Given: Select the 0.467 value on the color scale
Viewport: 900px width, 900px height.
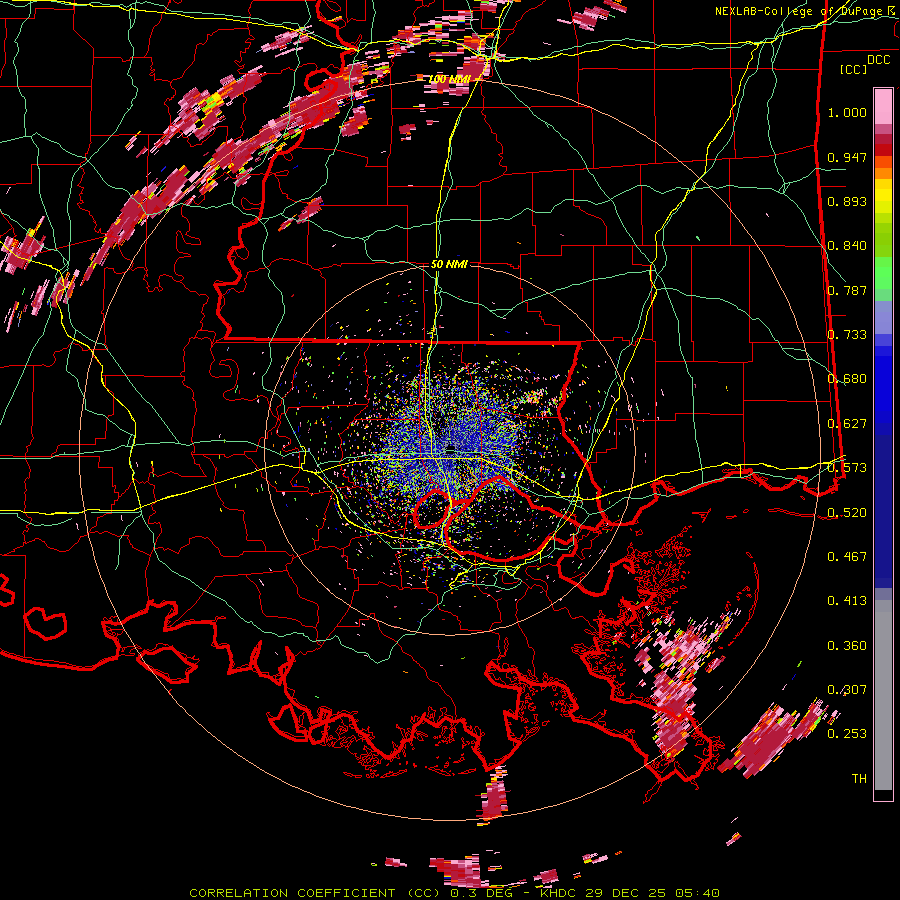Looking at the screenshot, I should click(847, 557).
